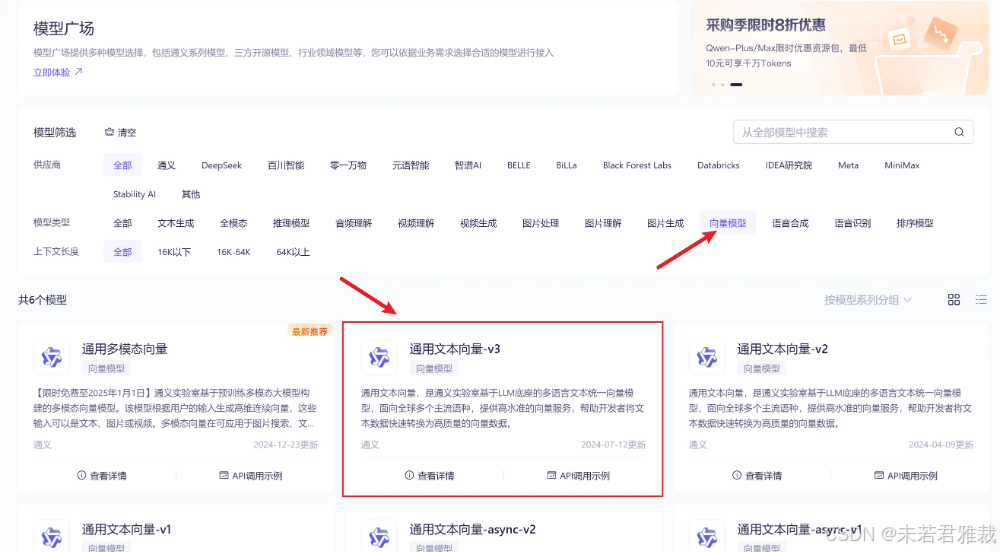Open API调用示例 for 通用文本向量-v2

(x=906, y=476)
